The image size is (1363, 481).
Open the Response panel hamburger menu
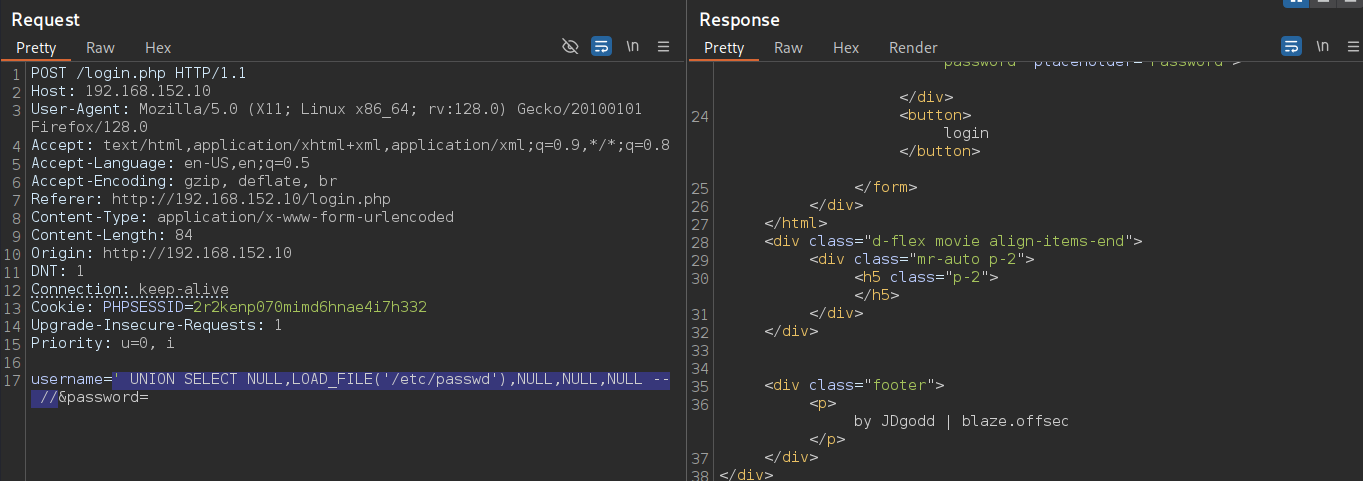pos(1351,47)
